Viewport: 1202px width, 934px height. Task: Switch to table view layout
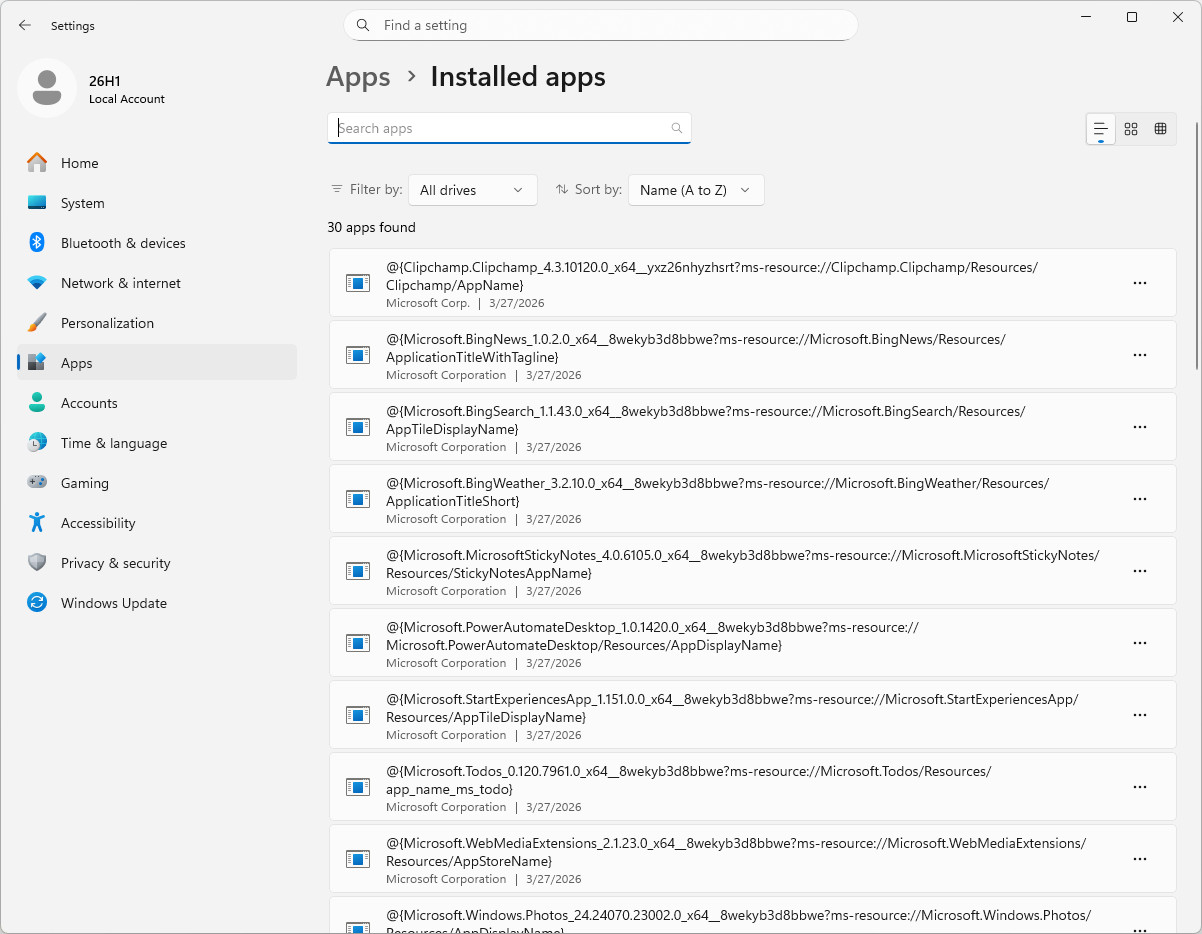pos(1160,129)
